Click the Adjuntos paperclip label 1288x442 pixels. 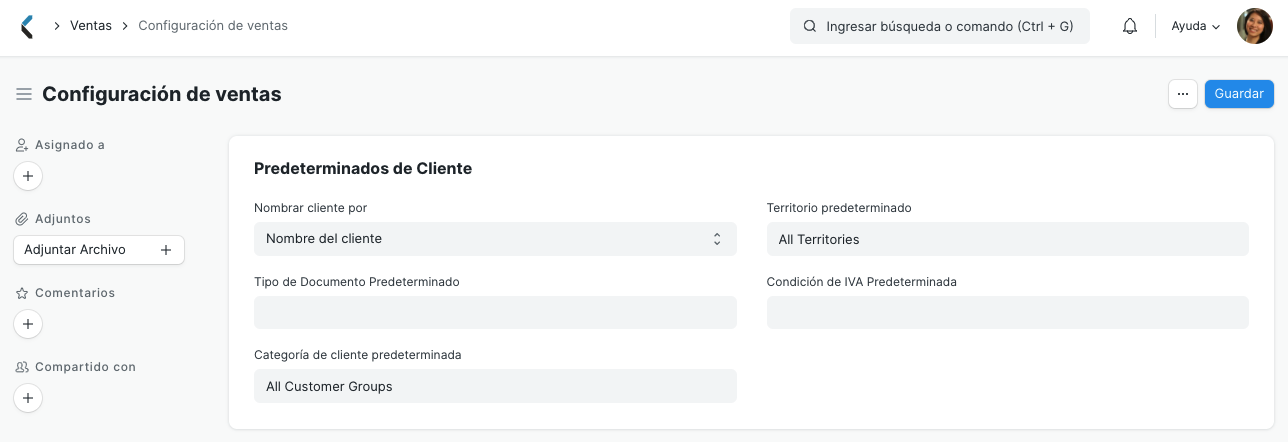53,219
